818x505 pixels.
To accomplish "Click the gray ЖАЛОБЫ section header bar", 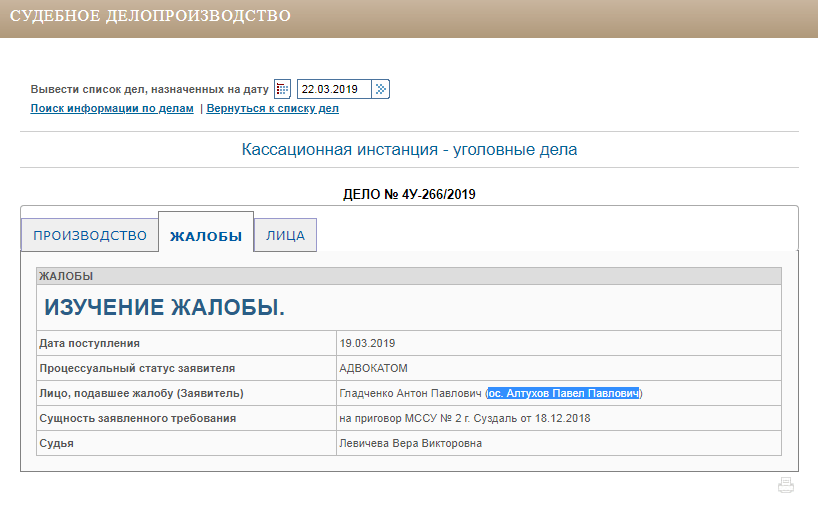I will tap(408, 276).
